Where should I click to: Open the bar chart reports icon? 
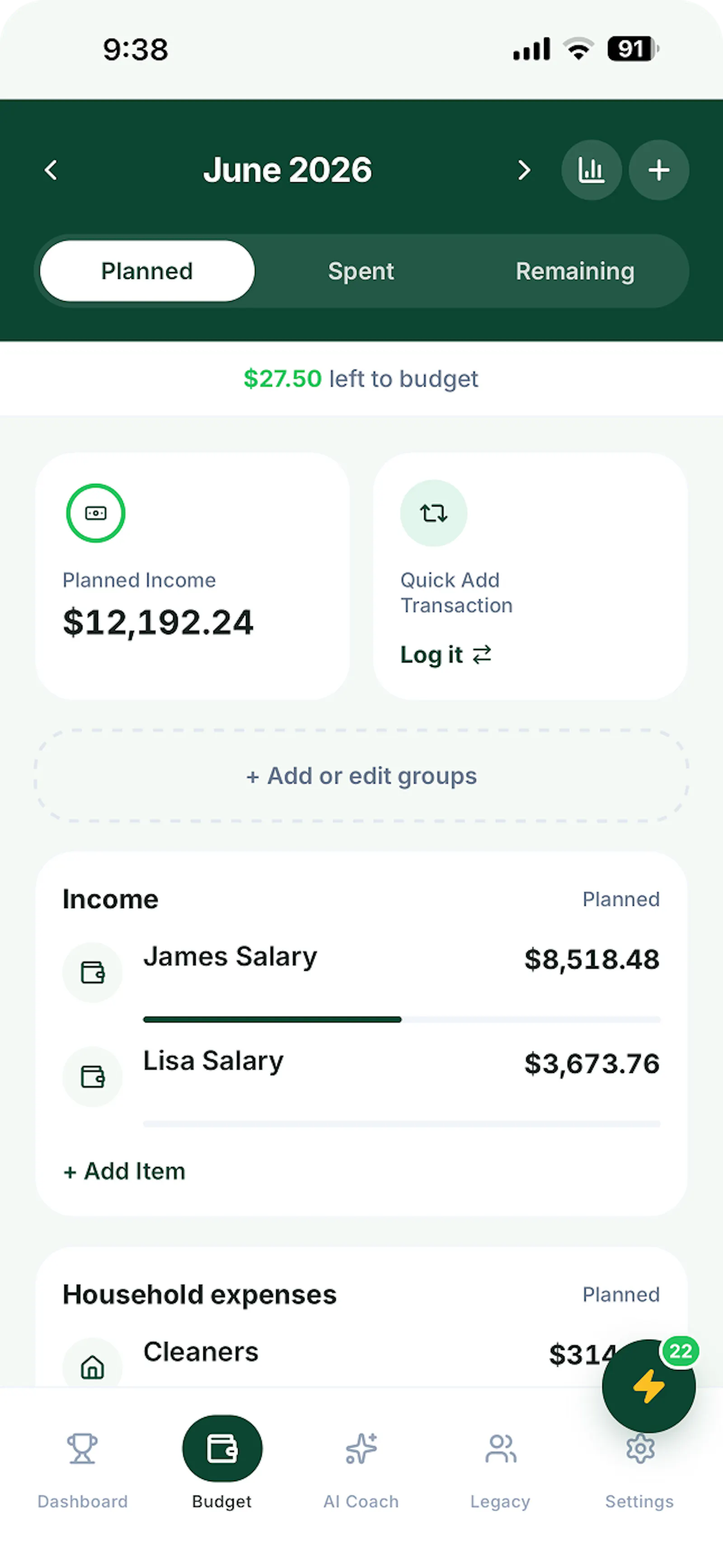tap(591, 170)
